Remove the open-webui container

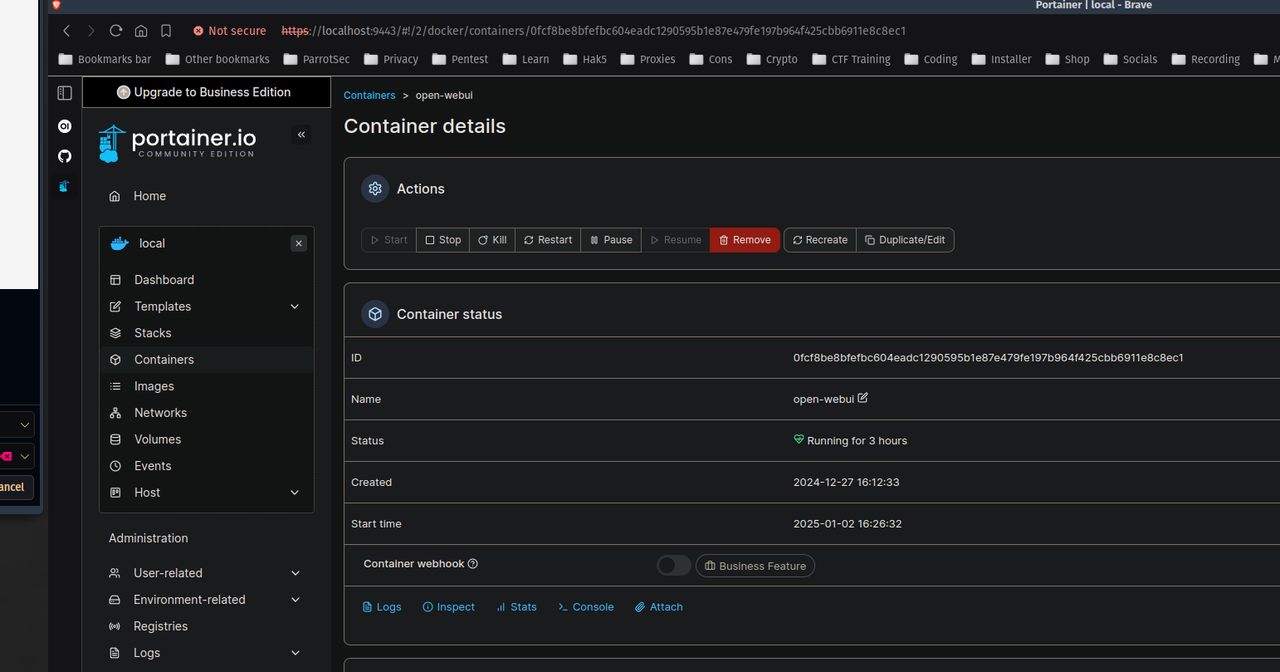point(745,240)
